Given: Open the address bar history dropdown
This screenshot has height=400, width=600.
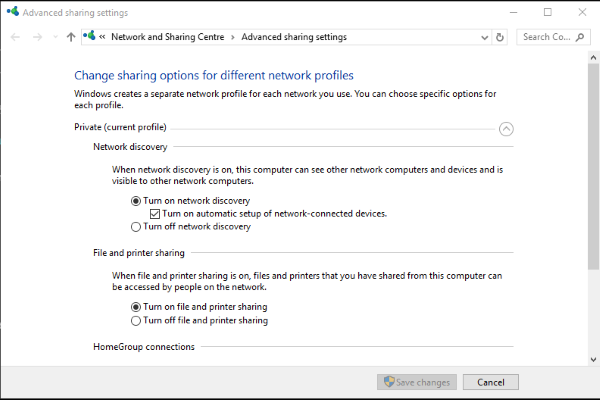Looking at the screenshot, I should click(484, 38).
